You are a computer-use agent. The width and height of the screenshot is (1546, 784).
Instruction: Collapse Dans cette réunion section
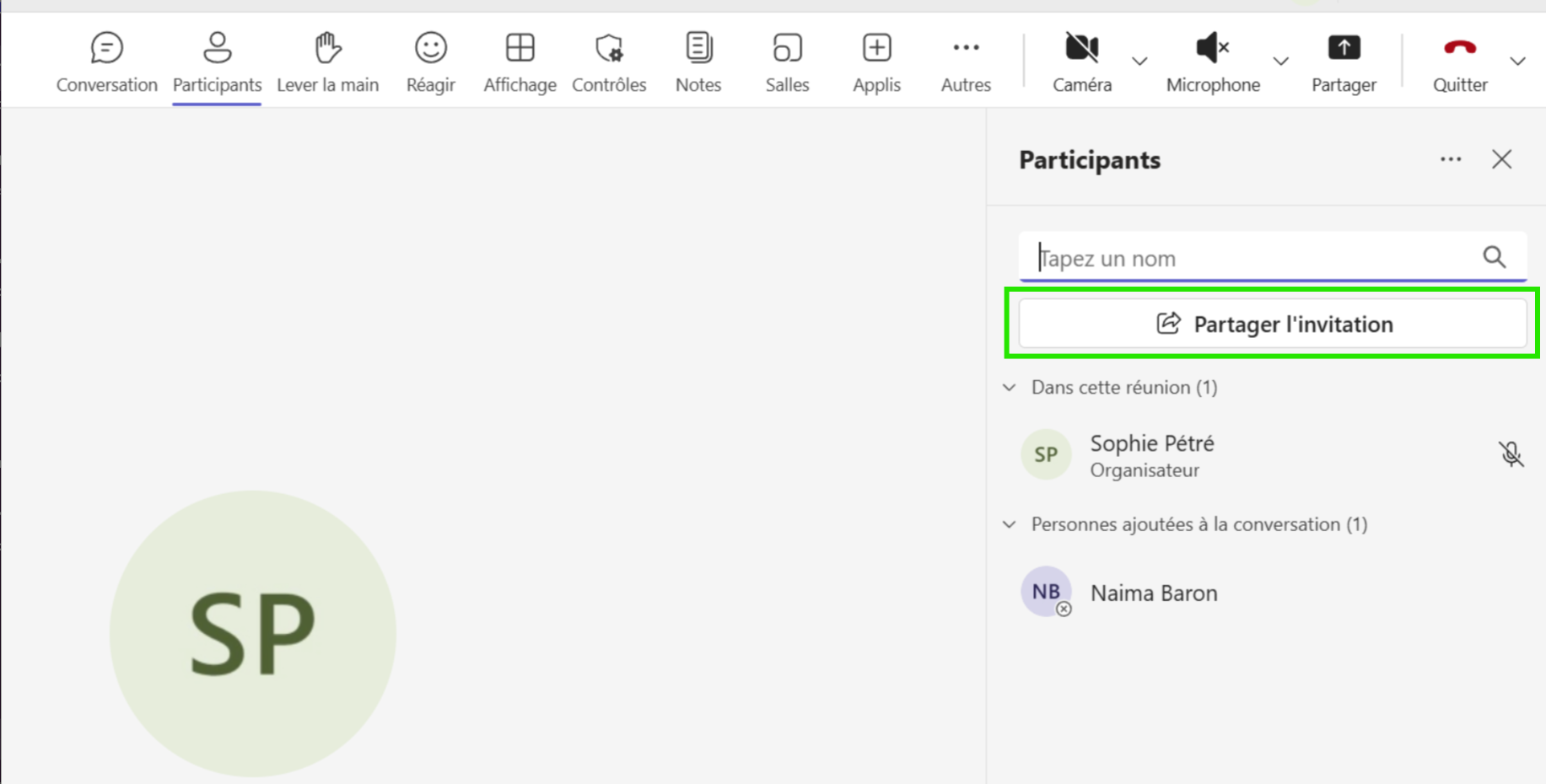[x=1009, y=388]
